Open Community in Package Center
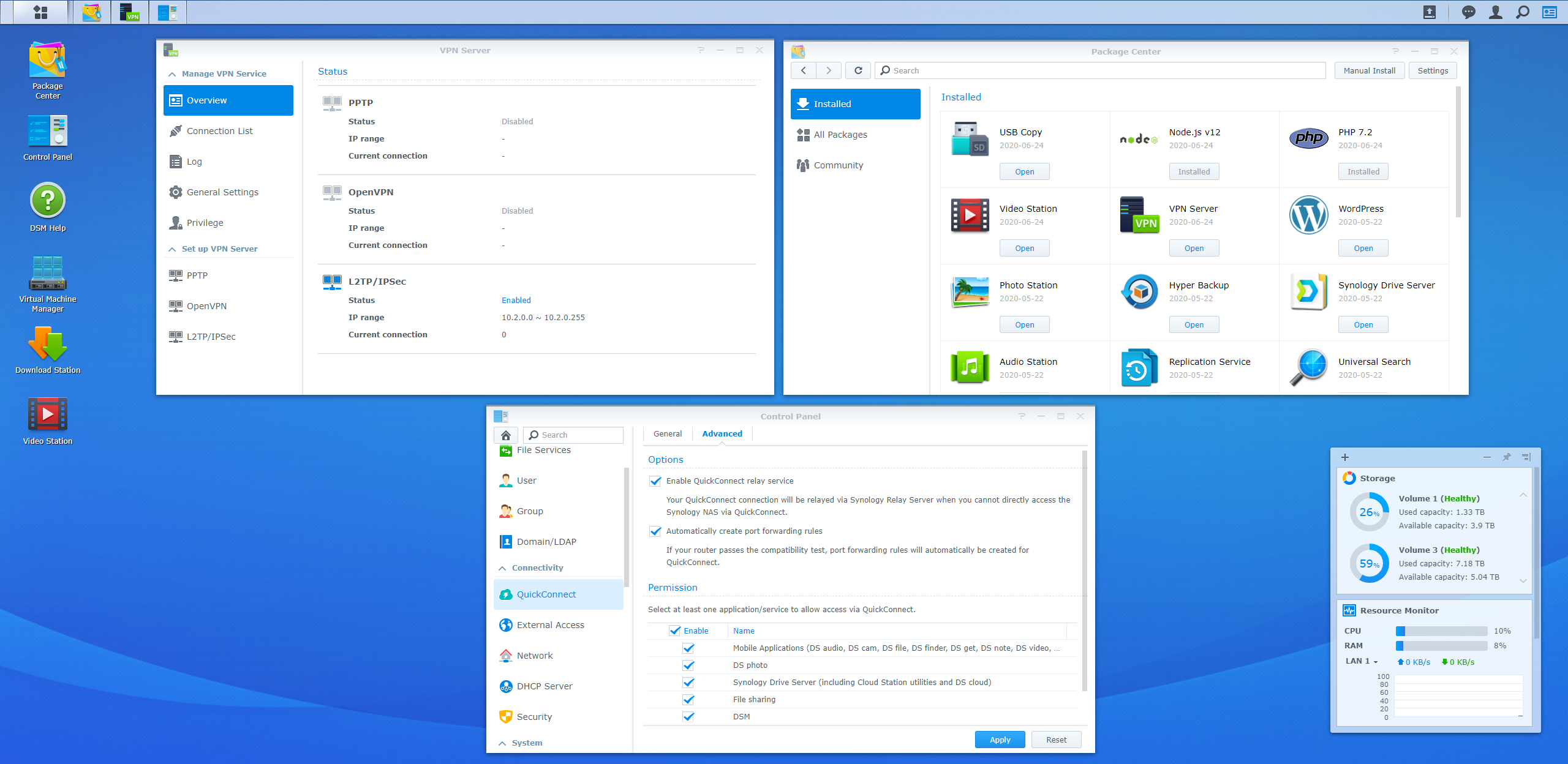 (x=855, y=165)
